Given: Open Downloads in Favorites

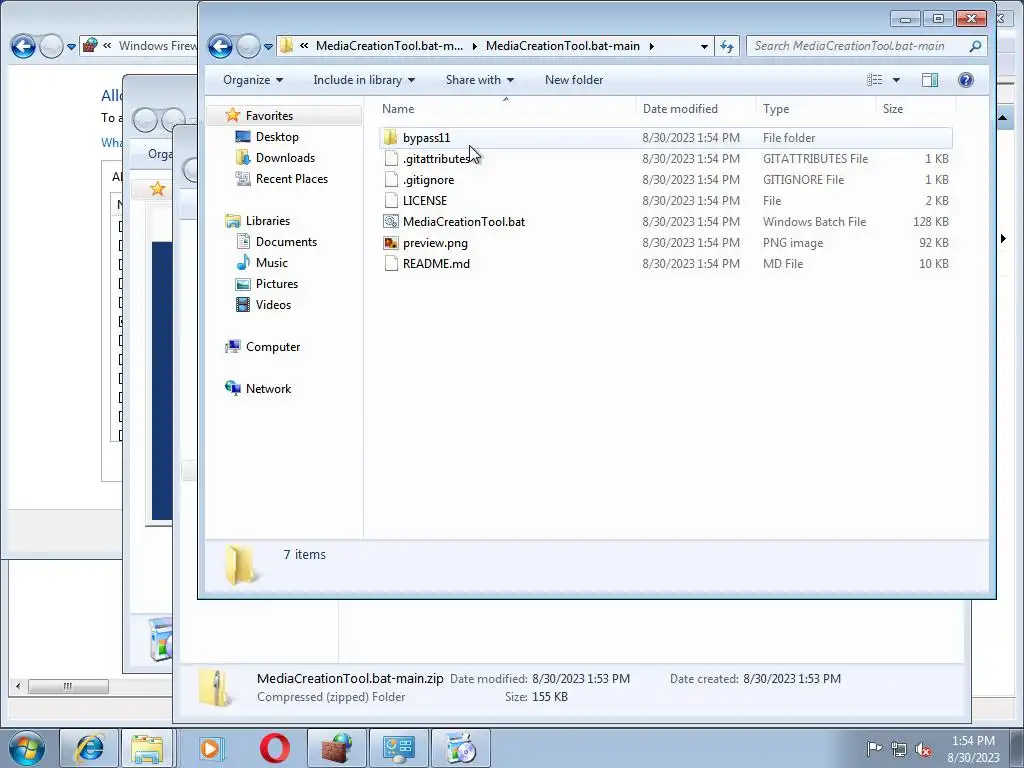Looking at the screenshot, I should click(x=285, y=157).
